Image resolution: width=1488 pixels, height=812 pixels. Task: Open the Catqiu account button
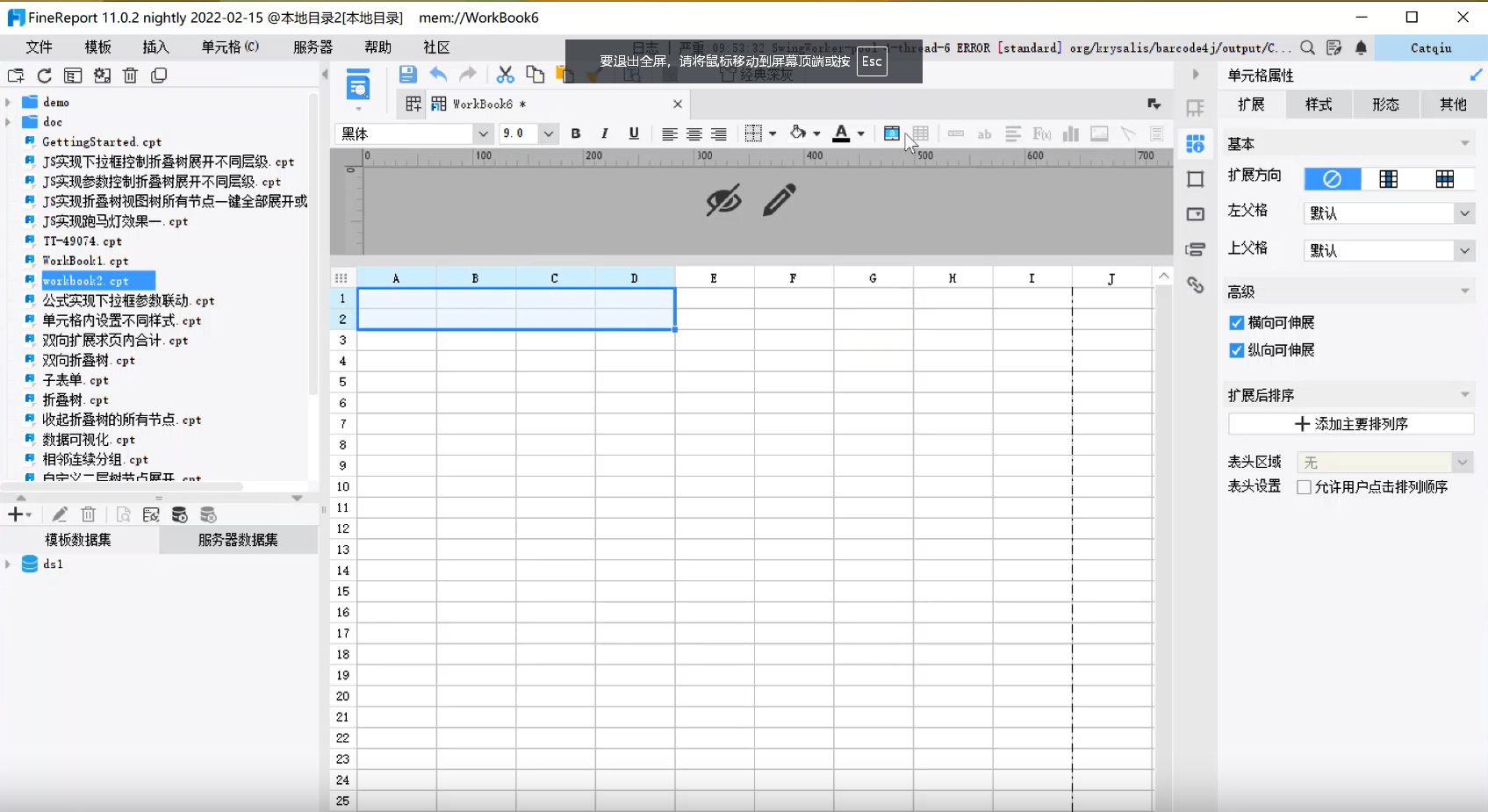click(x=1431, y=48)
